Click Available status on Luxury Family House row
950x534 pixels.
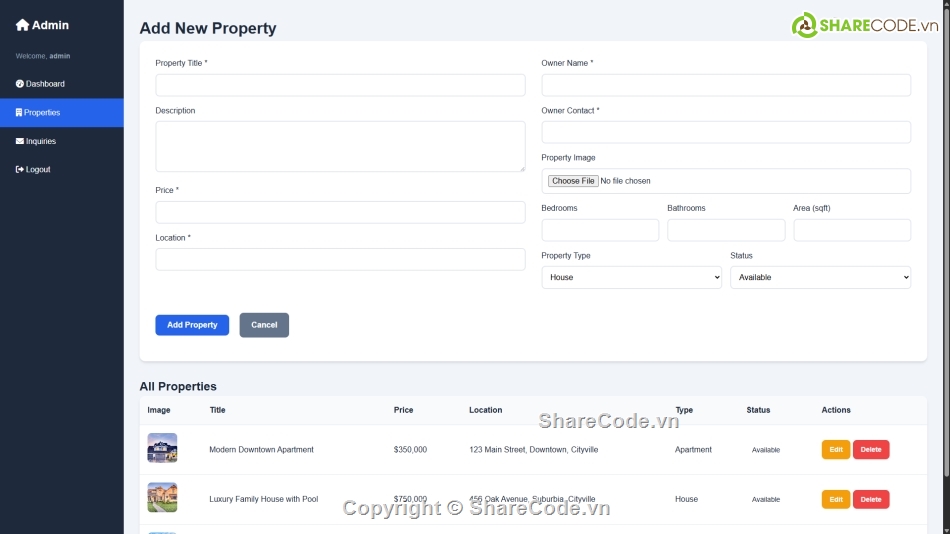click(766, 499)
